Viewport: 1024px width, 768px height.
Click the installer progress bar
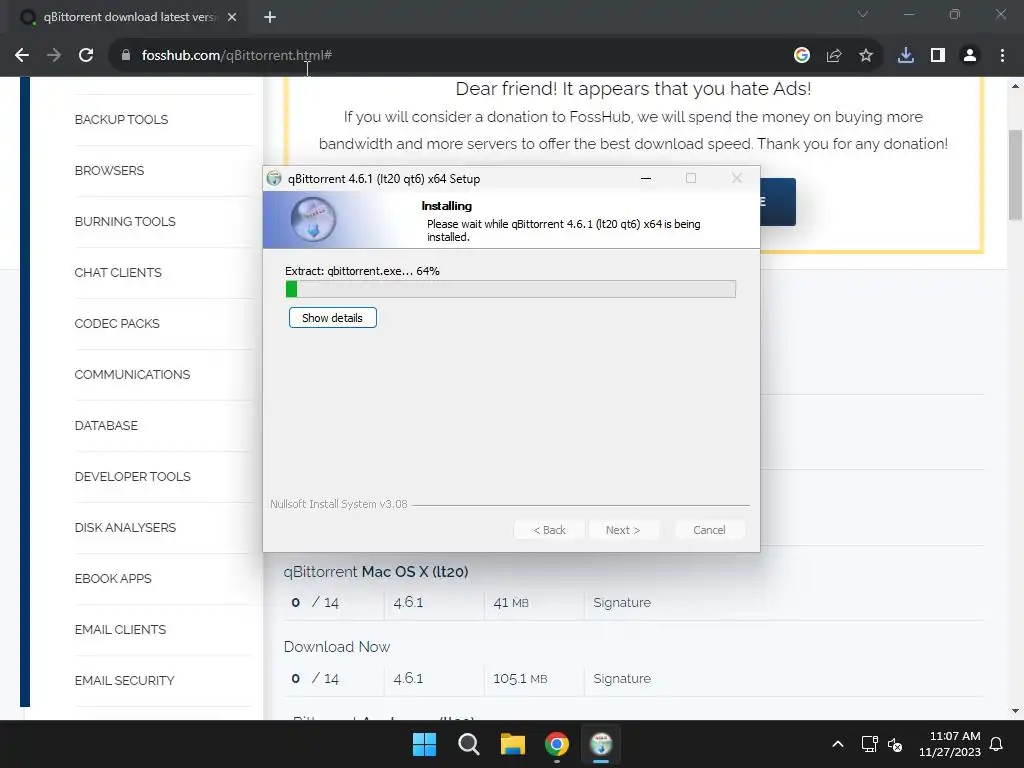click(511, 289)
